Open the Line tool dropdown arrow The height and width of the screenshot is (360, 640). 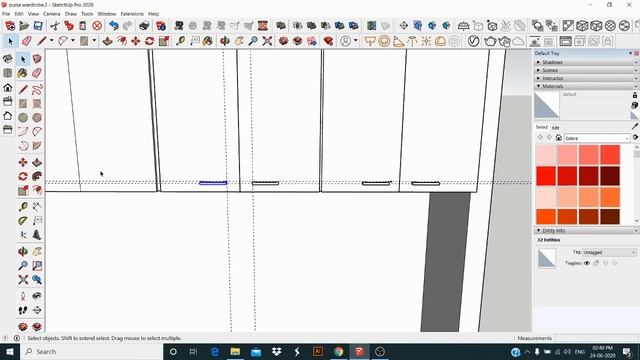51,41
